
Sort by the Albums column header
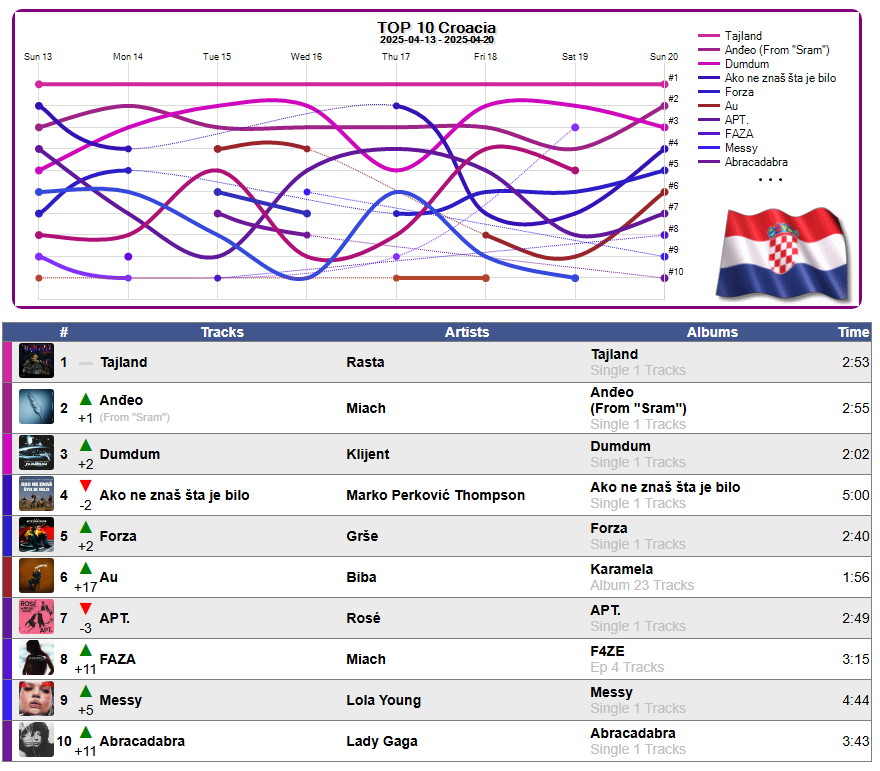(x=712, y=332)
